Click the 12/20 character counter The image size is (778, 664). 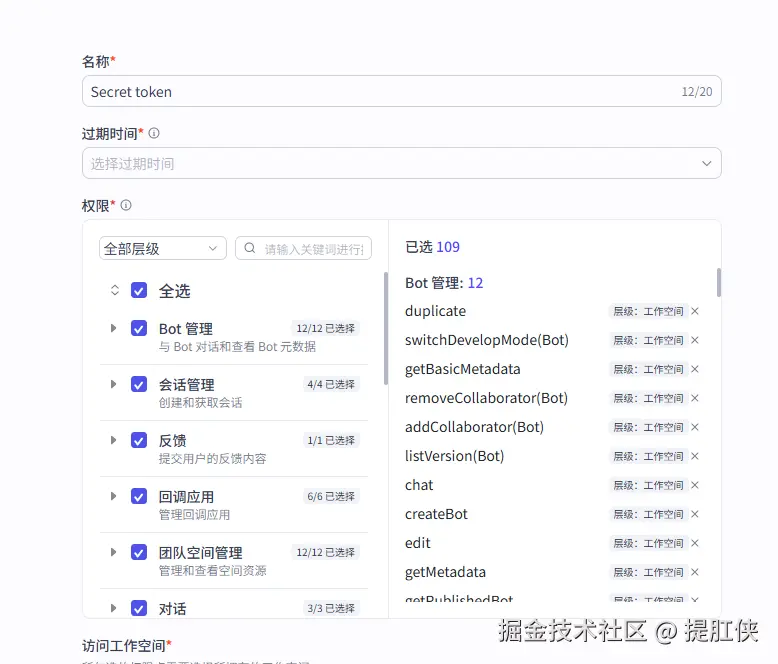click(697, 92)
